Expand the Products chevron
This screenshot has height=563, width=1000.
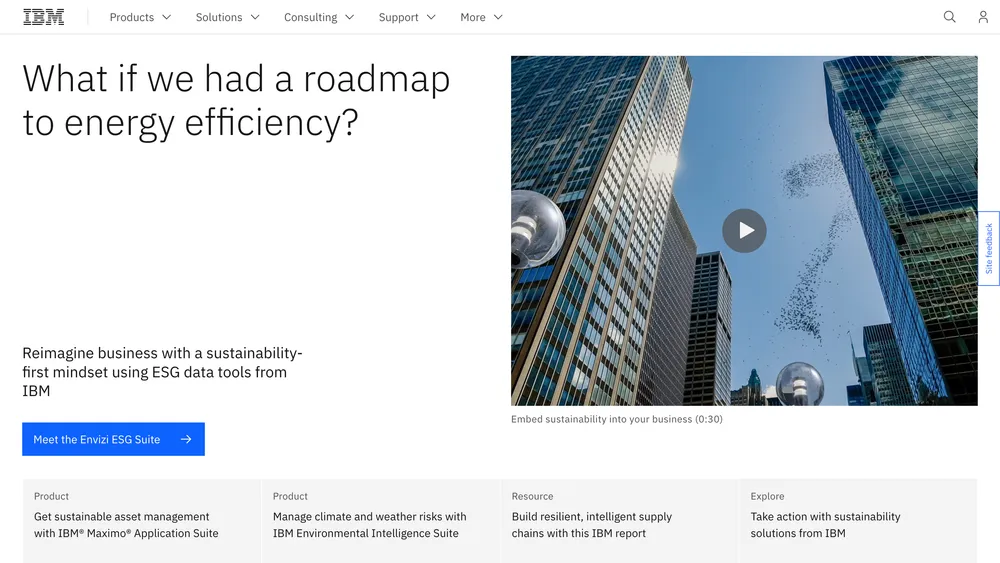click(x=166, y=17)
